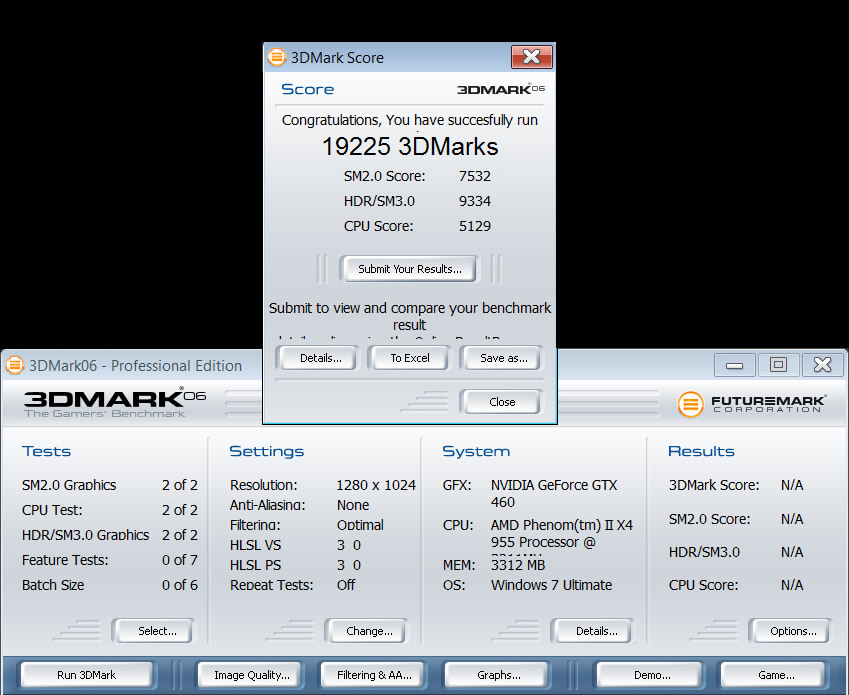Start the benchmark with Run 3DMark
The height and width of the screenshot is (695, 849).
coord(87,675)
